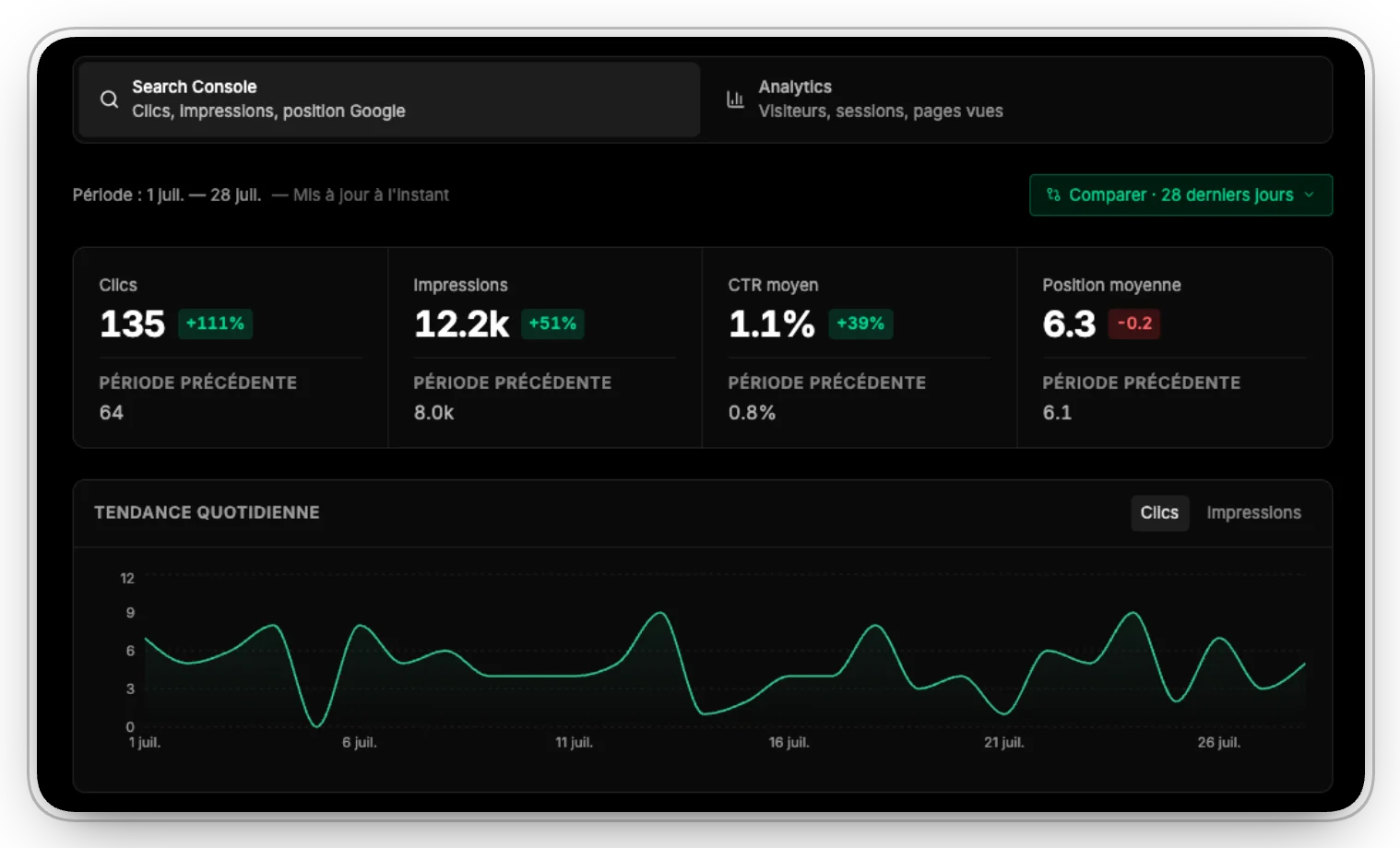
Task: Click the Analytics bar chart icon
Action: (x=735, y=99)
